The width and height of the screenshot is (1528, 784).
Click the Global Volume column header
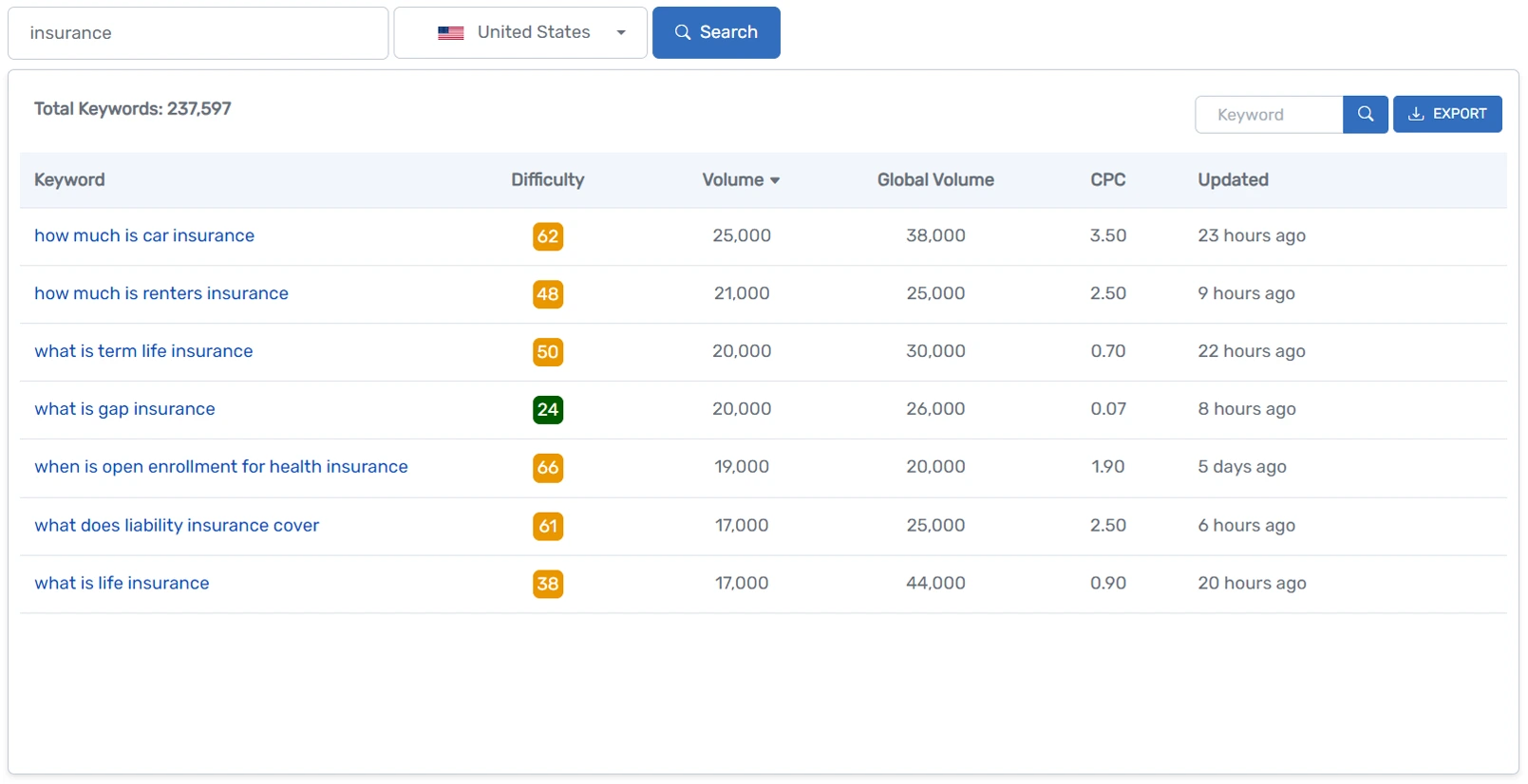click(935, 179)
